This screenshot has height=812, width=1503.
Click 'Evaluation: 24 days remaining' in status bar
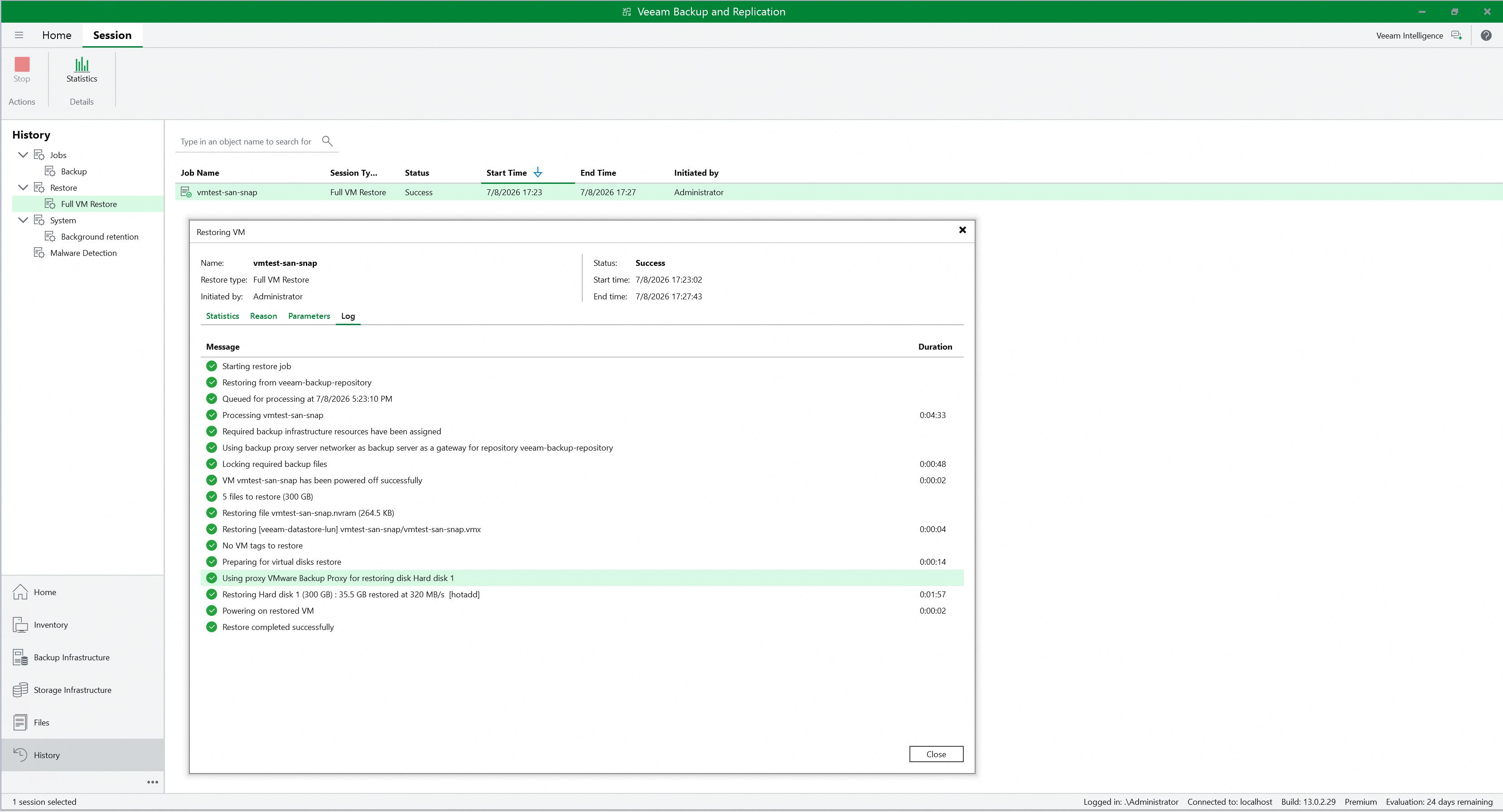[1439, 802]
